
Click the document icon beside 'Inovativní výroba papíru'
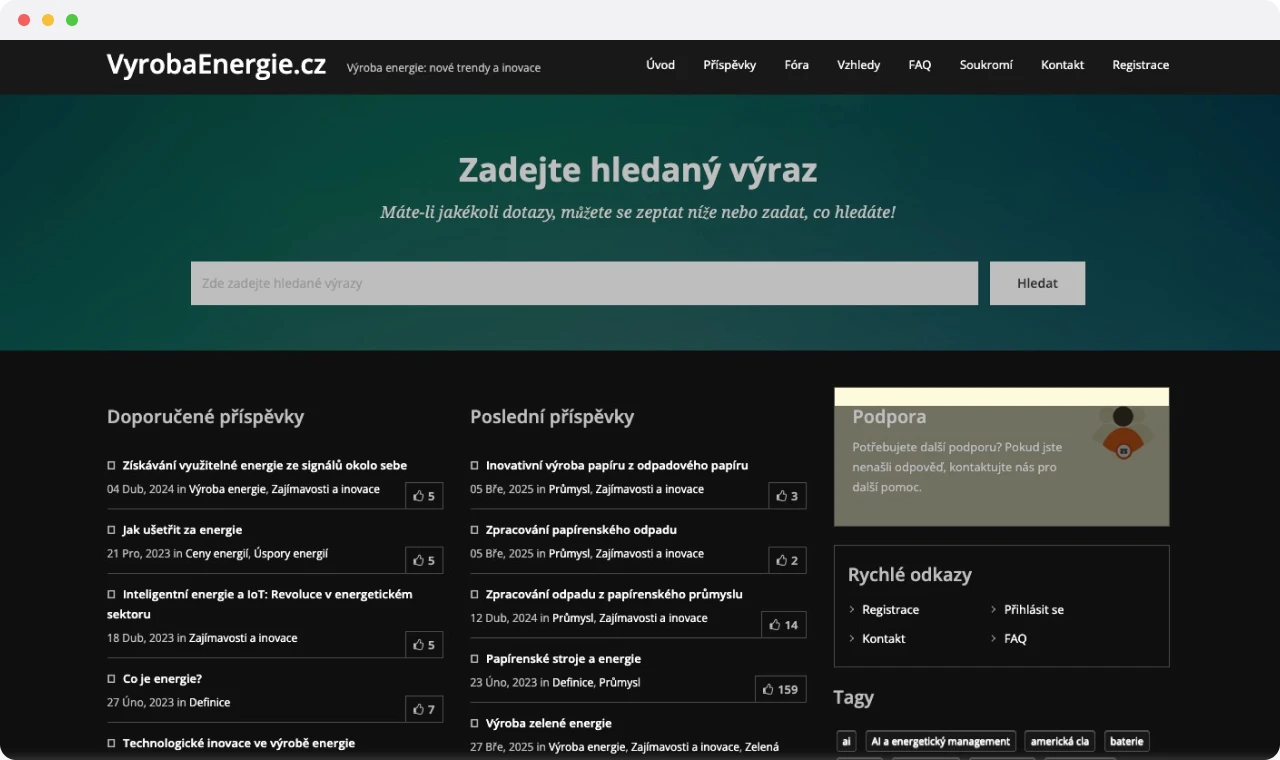pyautogui.click(x=474, y=465)
